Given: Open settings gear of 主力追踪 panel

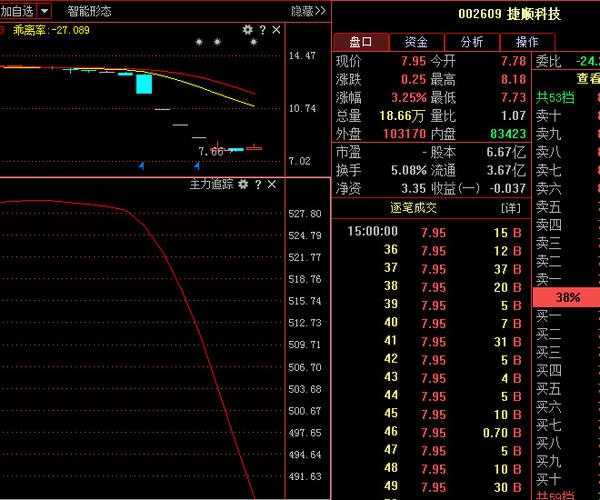Looking at the screenshot, I should tap(244, 185).
